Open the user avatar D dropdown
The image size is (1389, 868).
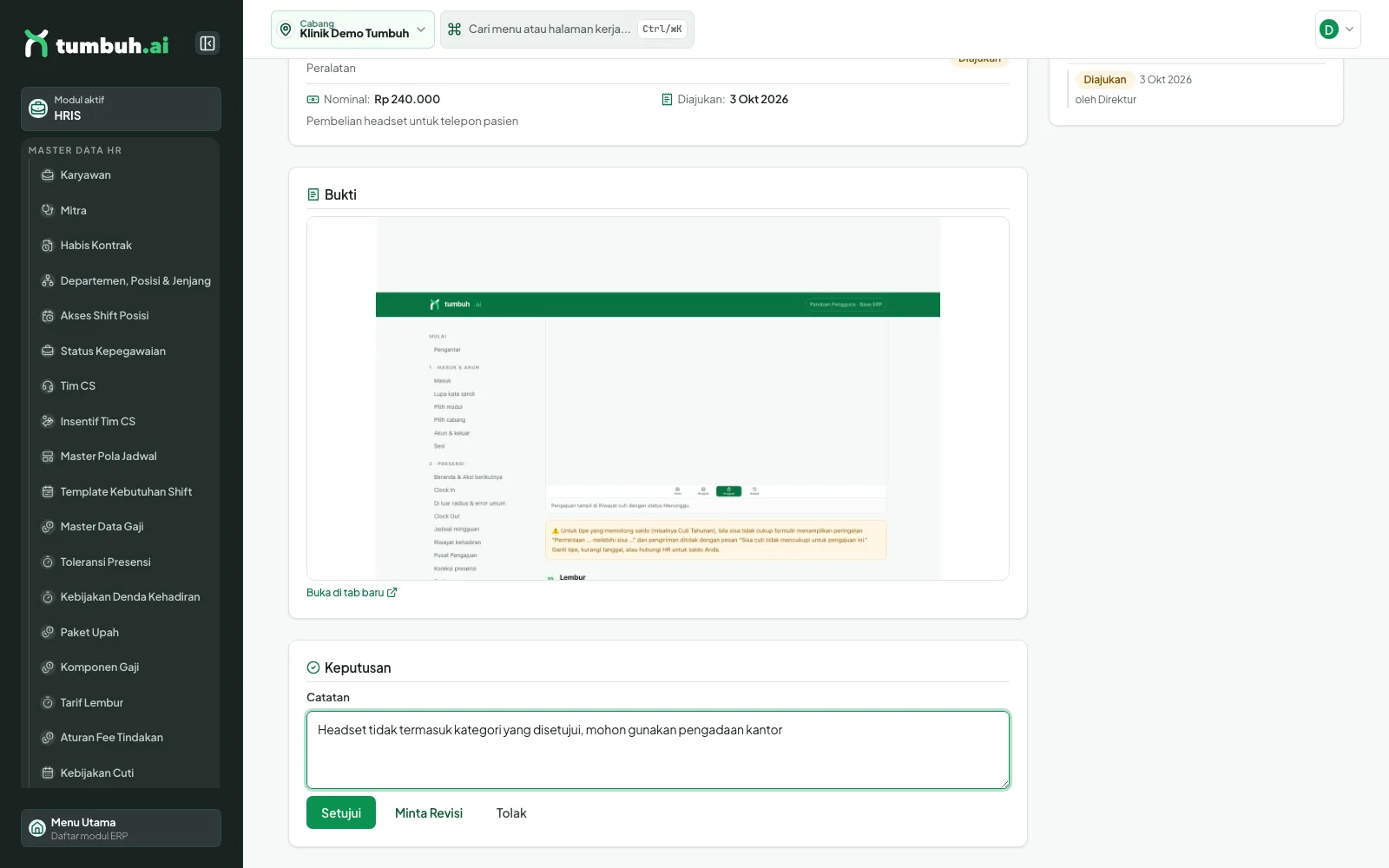1338,30
